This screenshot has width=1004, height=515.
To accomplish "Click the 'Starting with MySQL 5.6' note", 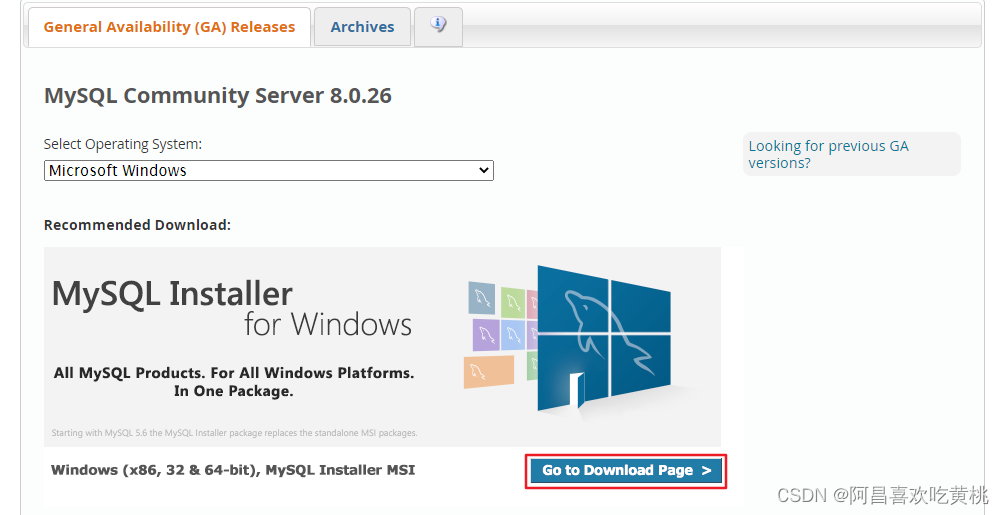I will point(234,433).
